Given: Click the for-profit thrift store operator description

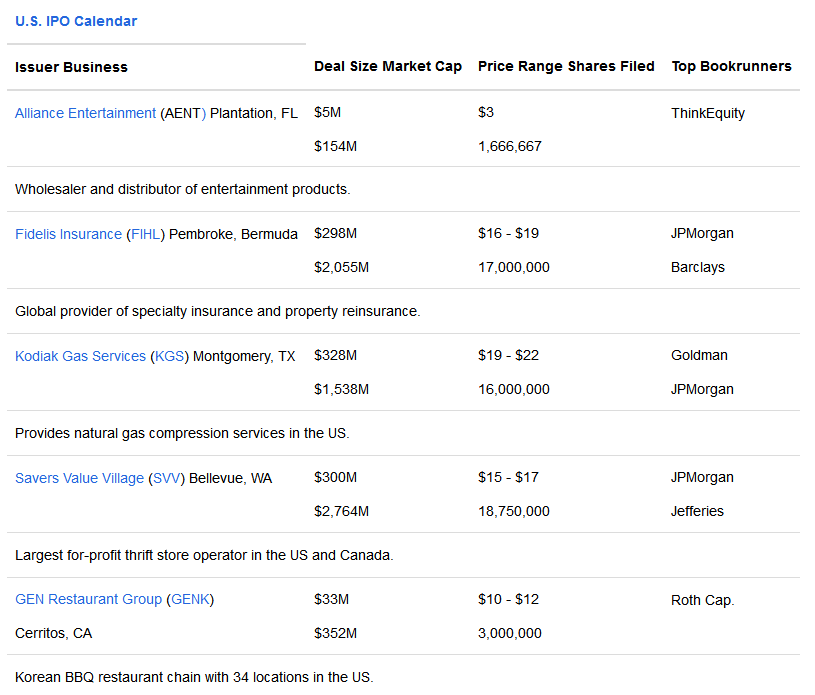Looking at the screenshot, I should point(204,555).
